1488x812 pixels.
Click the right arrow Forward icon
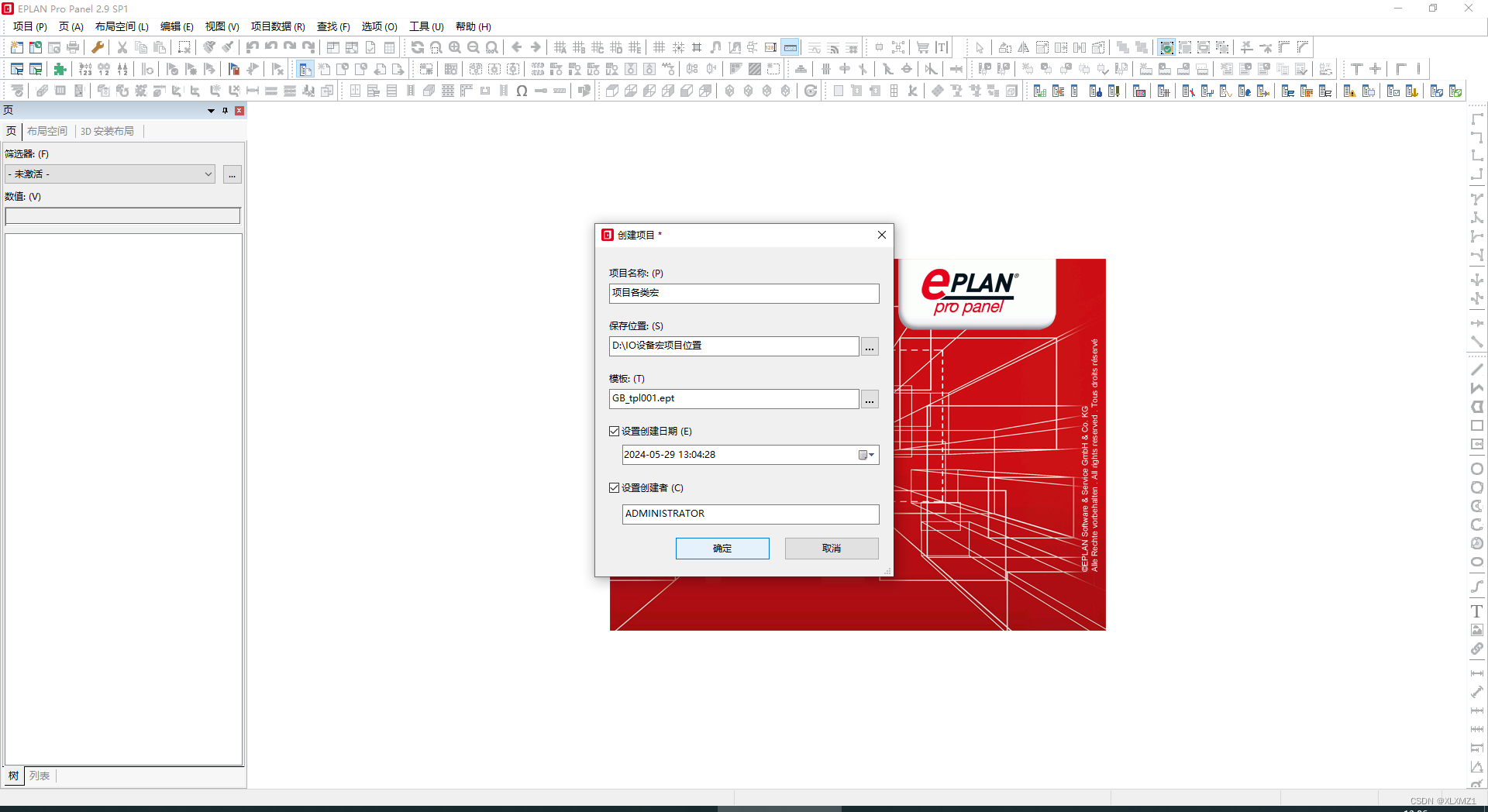tap(536, 47)
